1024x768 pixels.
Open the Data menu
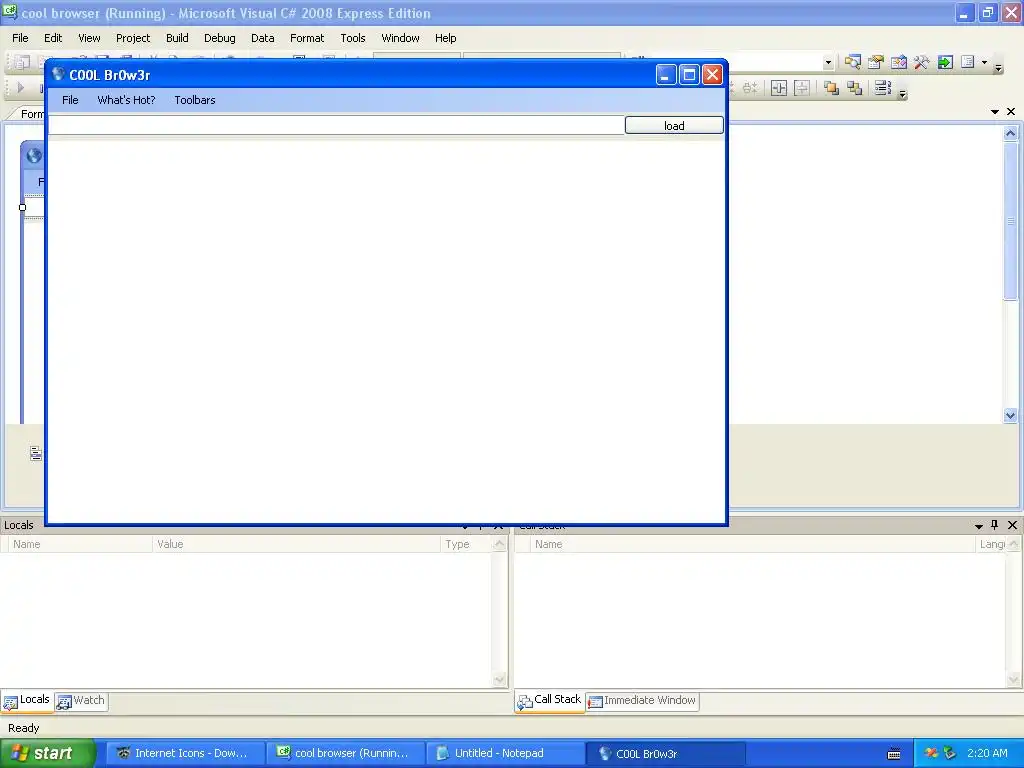pyautogui.click(x=263, y=38)
